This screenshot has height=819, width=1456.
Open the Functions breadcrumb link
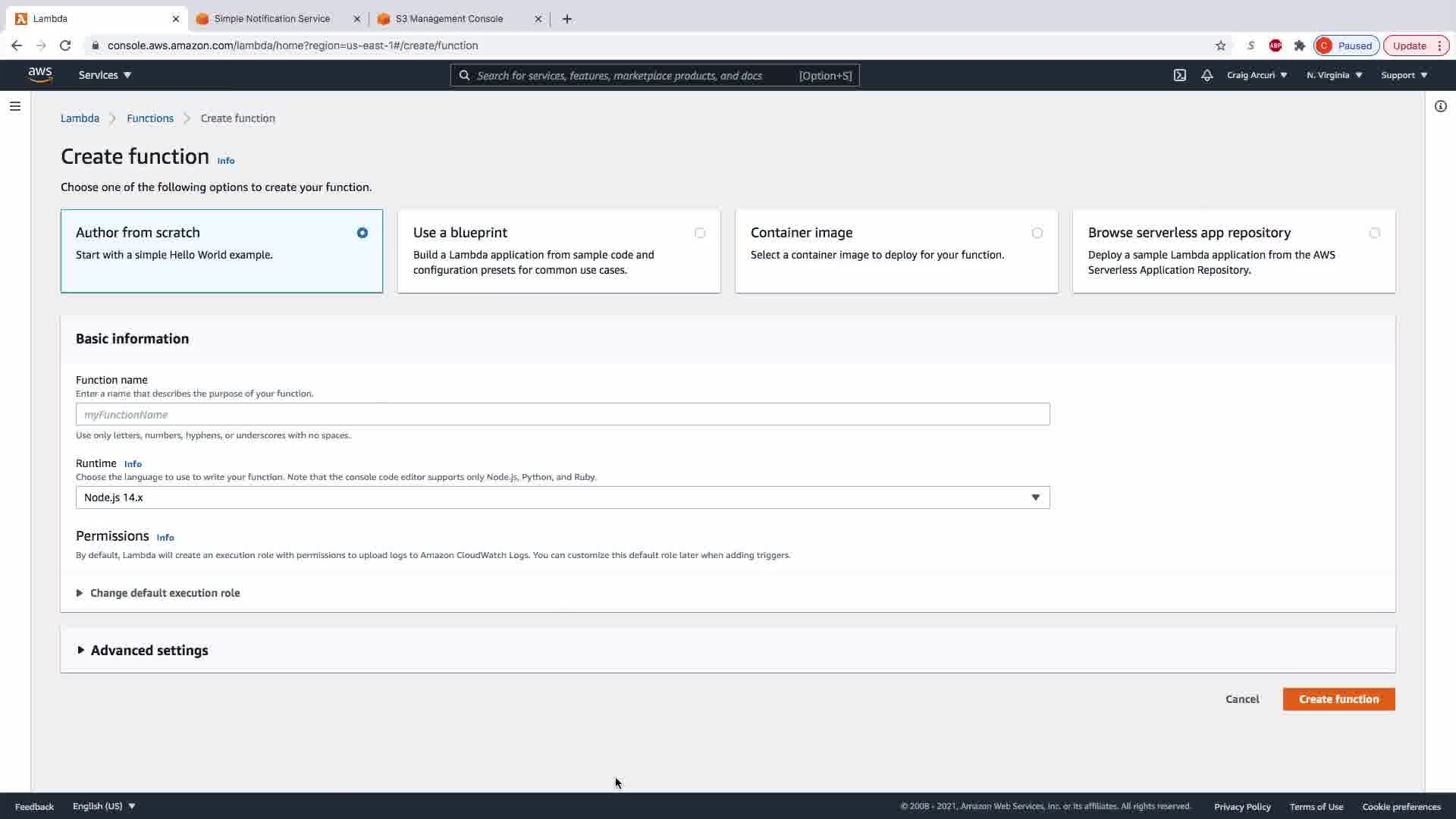[150, 118]
